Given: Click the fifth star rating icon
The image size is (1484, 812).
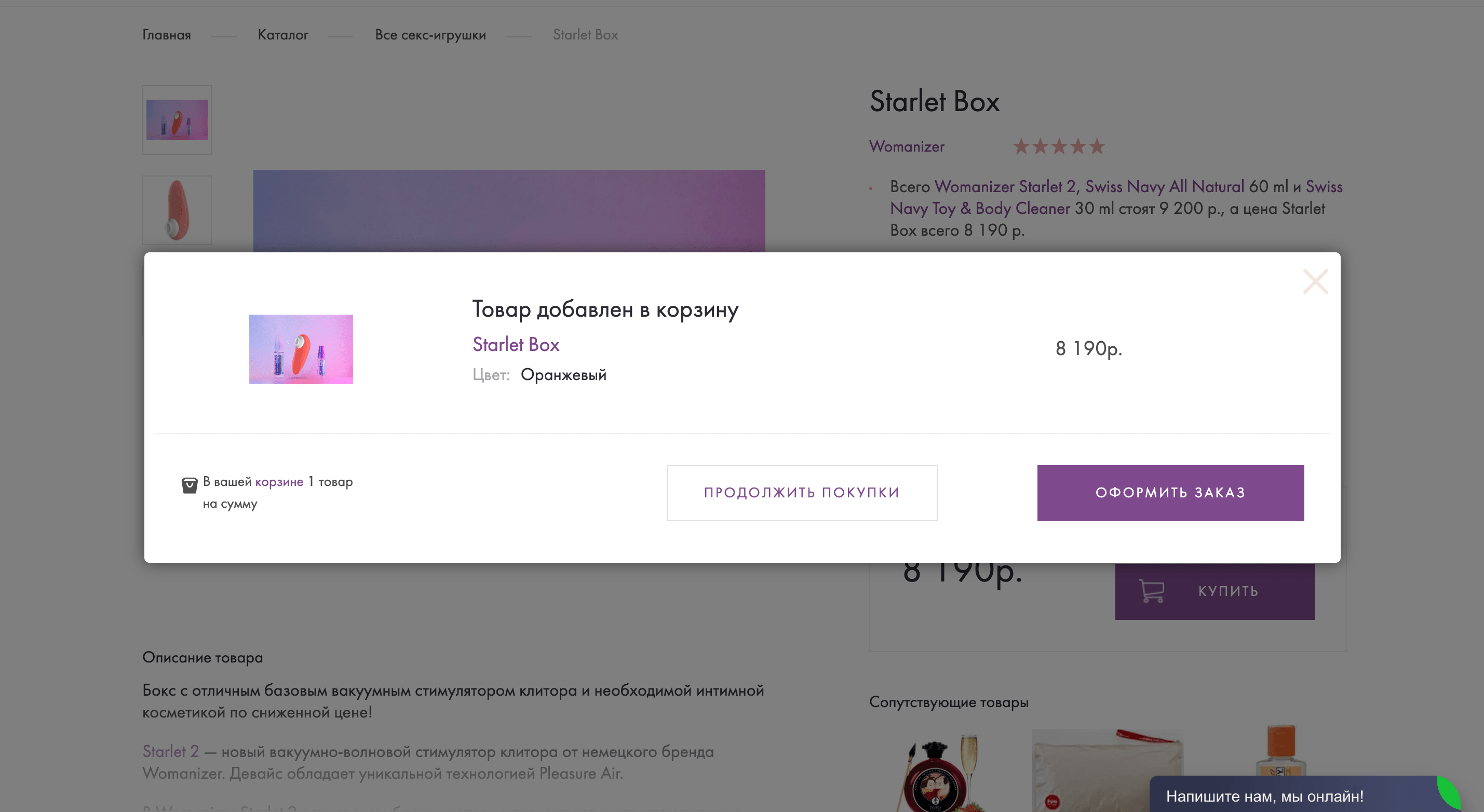Looking at the screenshot, I should [x=1097, y=147].
